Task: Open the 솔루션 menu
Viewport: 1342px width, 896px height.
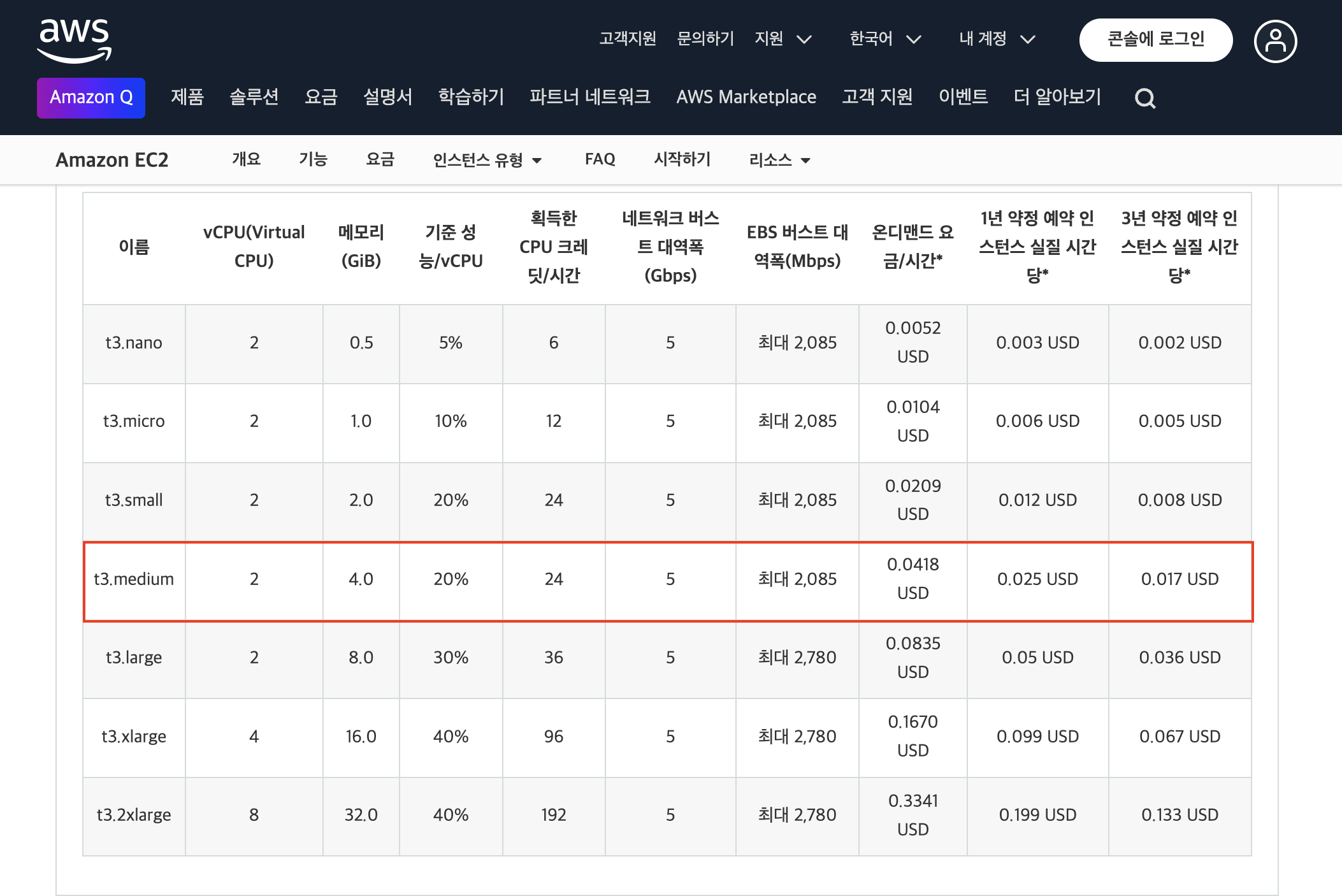Action: point(254,97)
